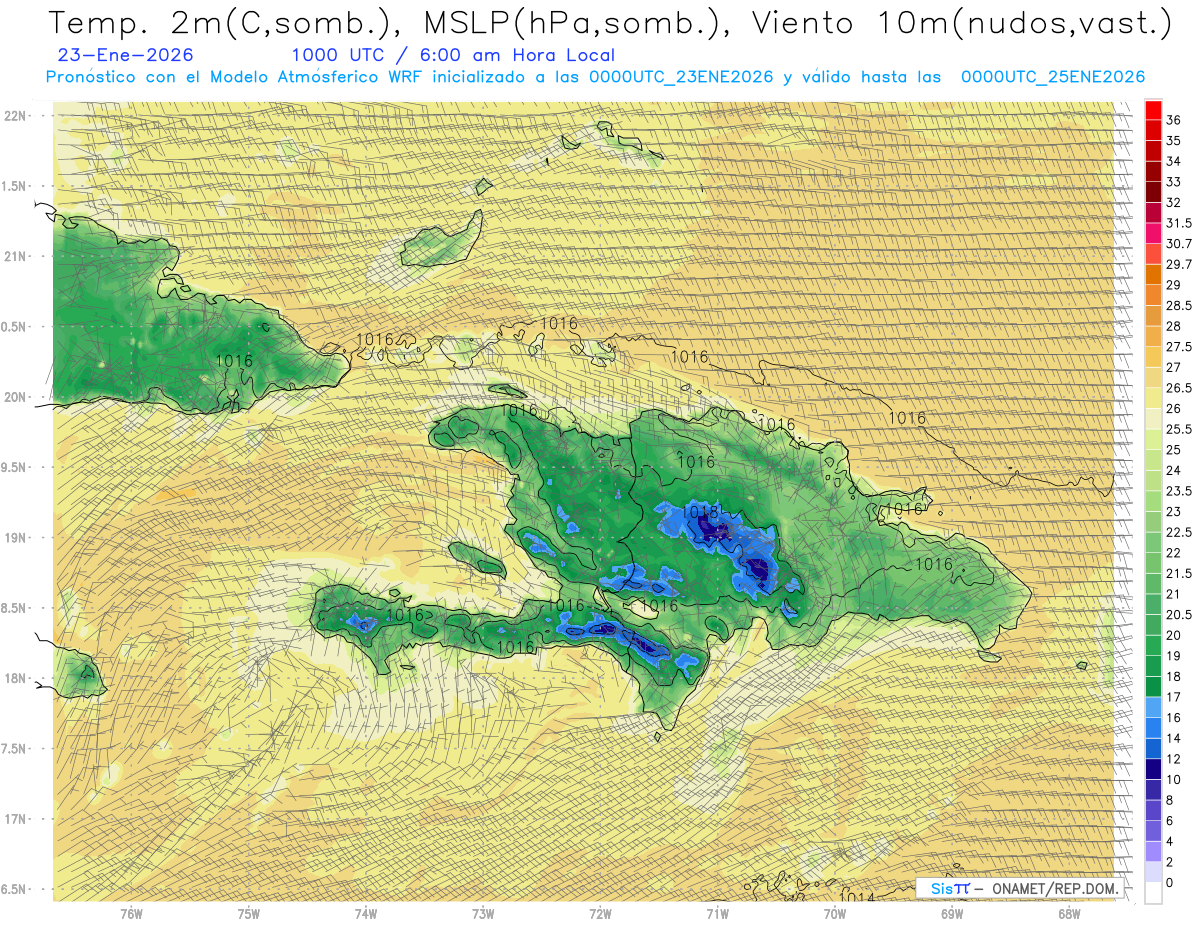This screenshot has width=1200, height=927.
Task: Click the latitude axis label "19N"
Action: point(14,537)
